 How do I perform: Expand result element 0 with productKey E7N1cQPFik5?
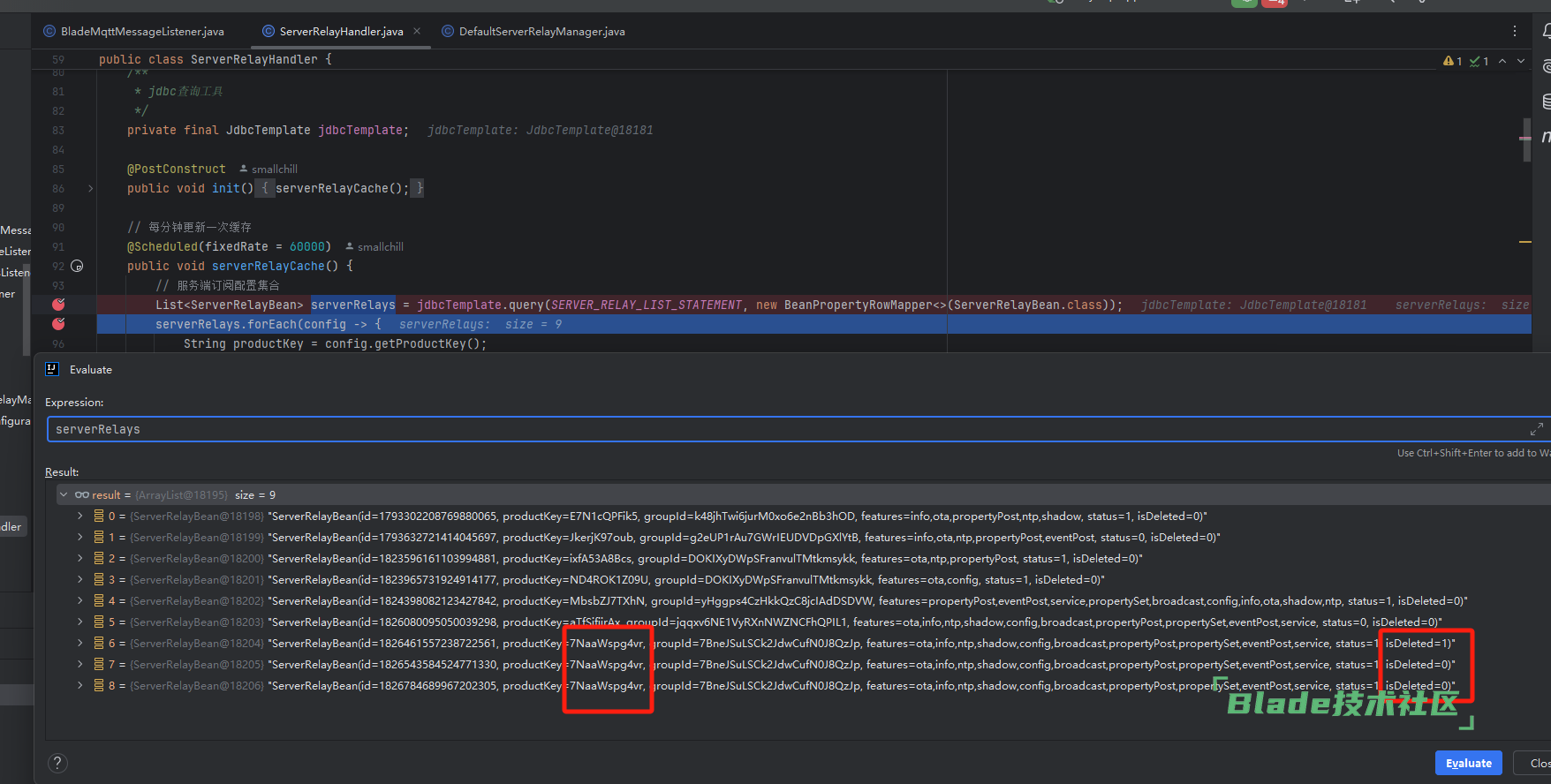click(80, 516)
